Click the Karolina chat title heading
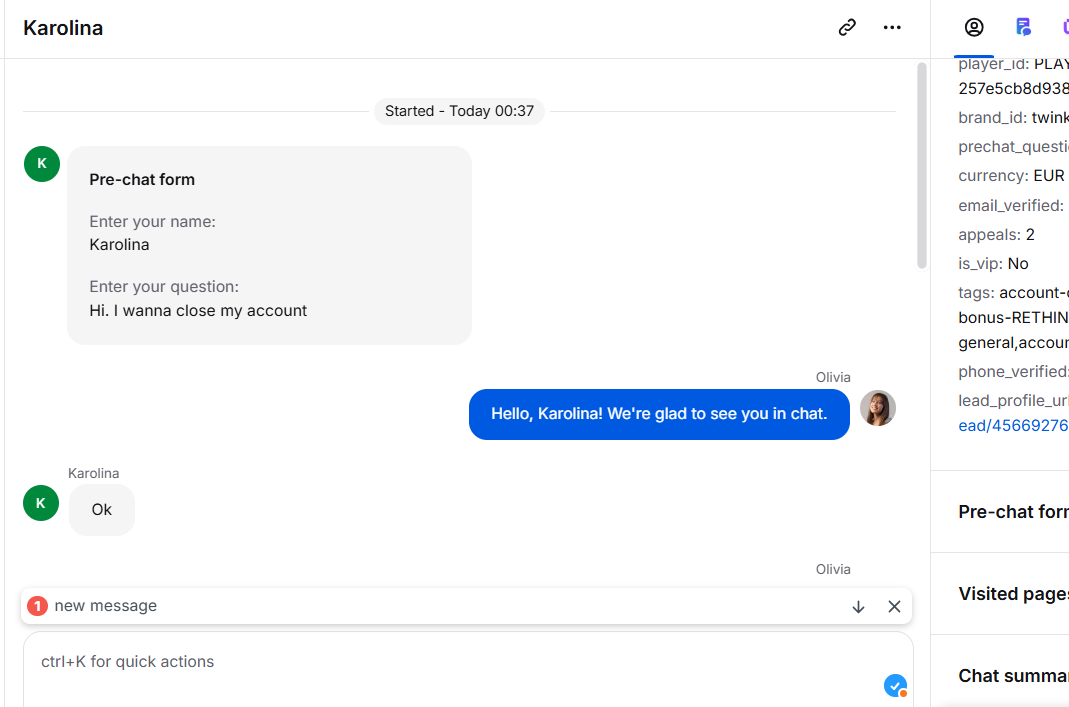Image resolution: width=1069 pixels, height=707 pixels. click(x=63, y=28)
